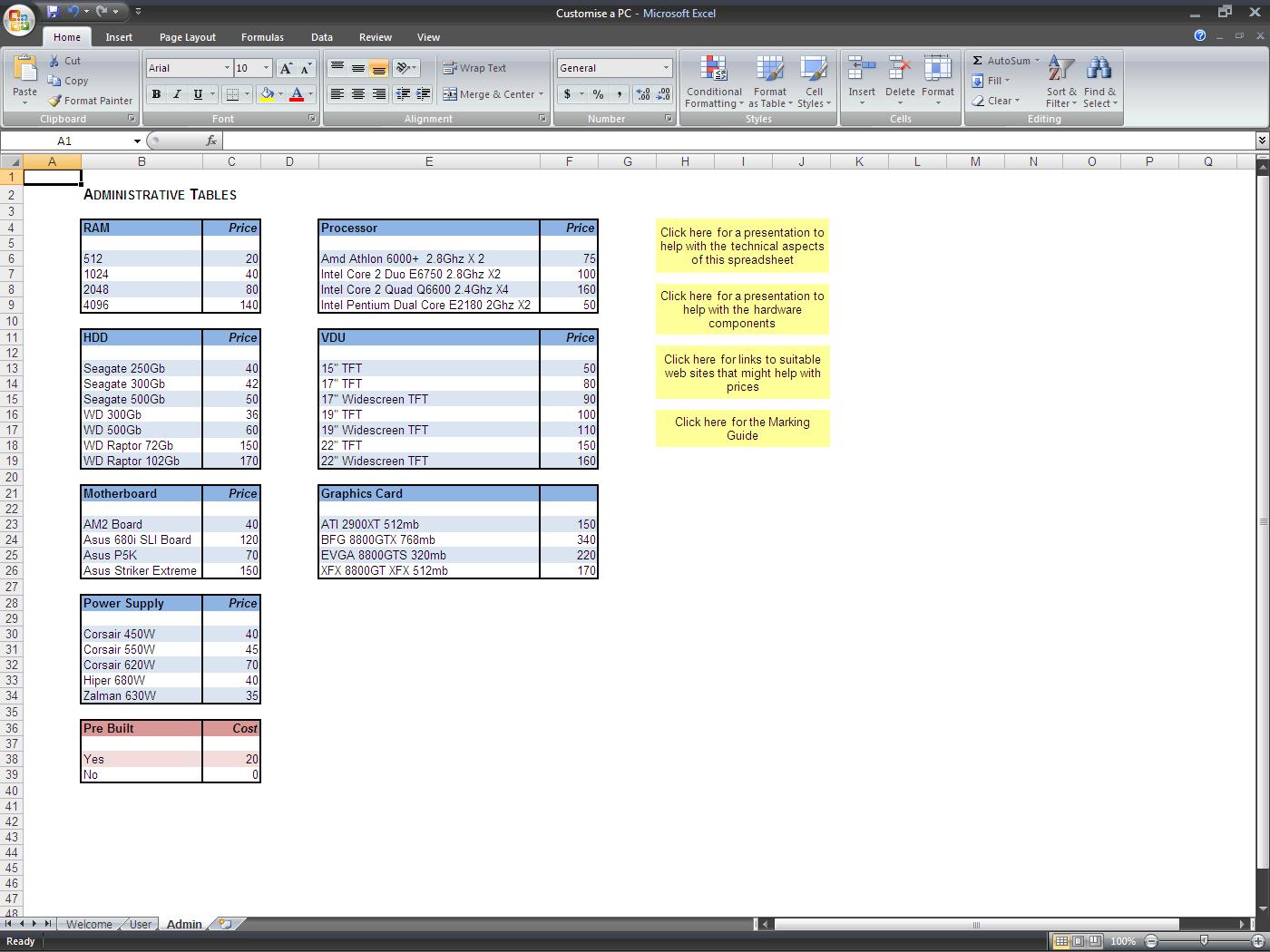Zoom in with the plus button
The image size is (1270, 952).
click(x=1256, y=941)
